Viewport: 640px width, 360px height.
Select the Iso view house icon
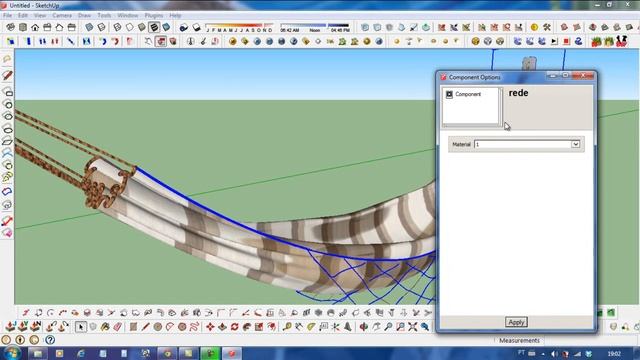point(11,27)
